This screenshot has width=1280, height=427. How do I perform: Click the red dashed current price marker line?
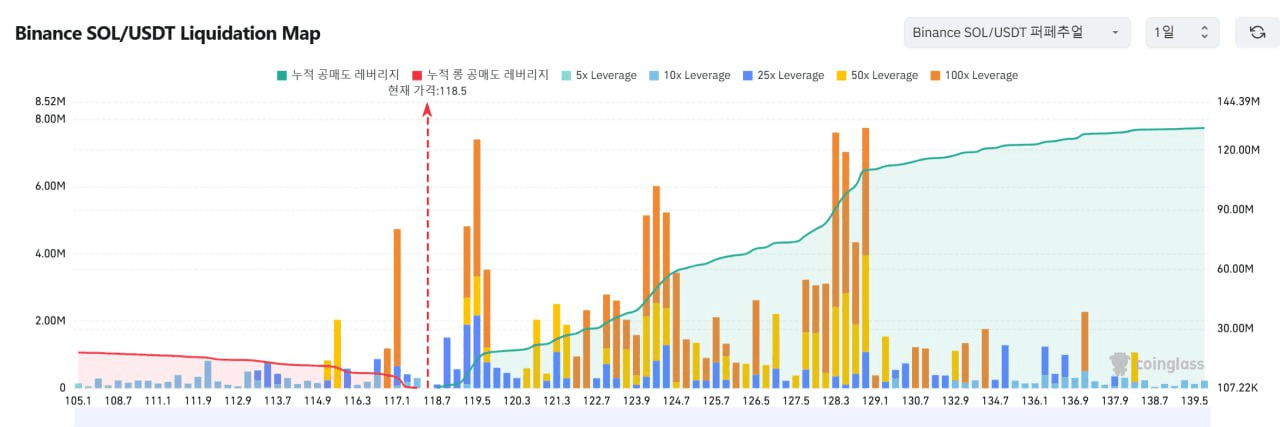pos(427,245)
